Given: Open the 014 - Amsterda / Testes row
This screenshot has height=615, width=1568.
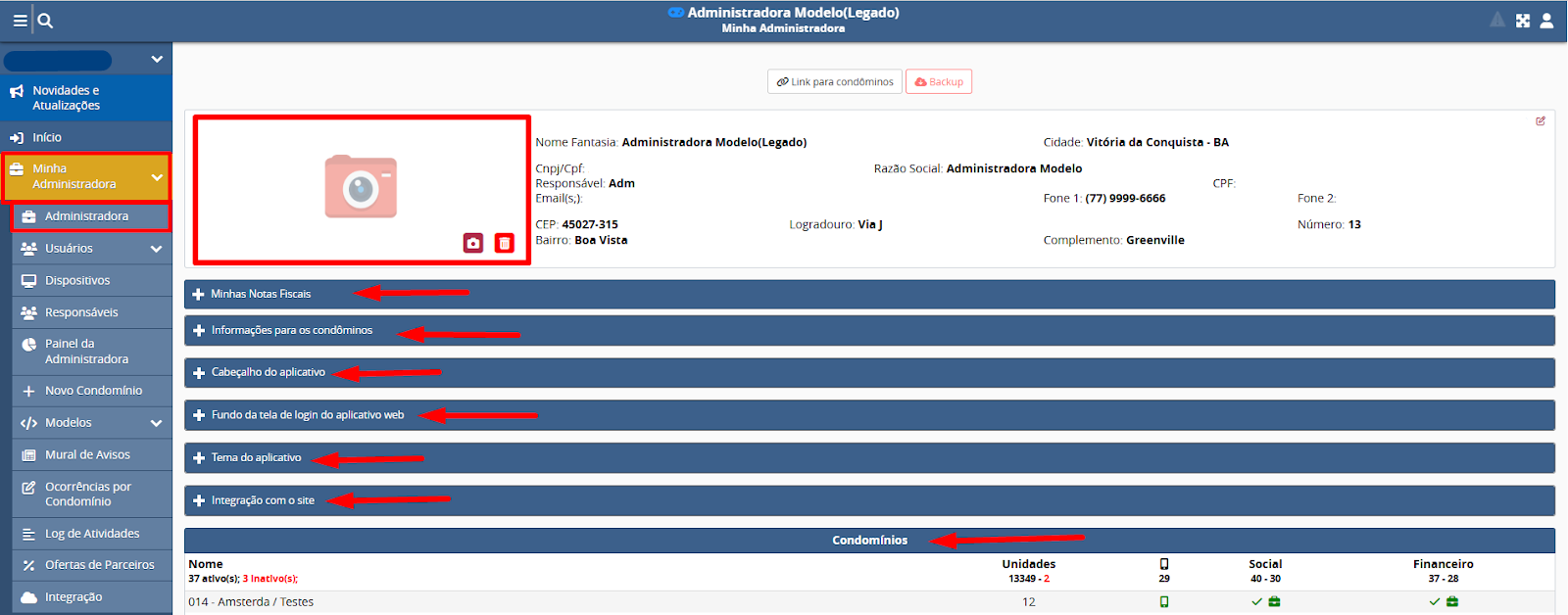Looking at the screenshot, I should (252, 602).
